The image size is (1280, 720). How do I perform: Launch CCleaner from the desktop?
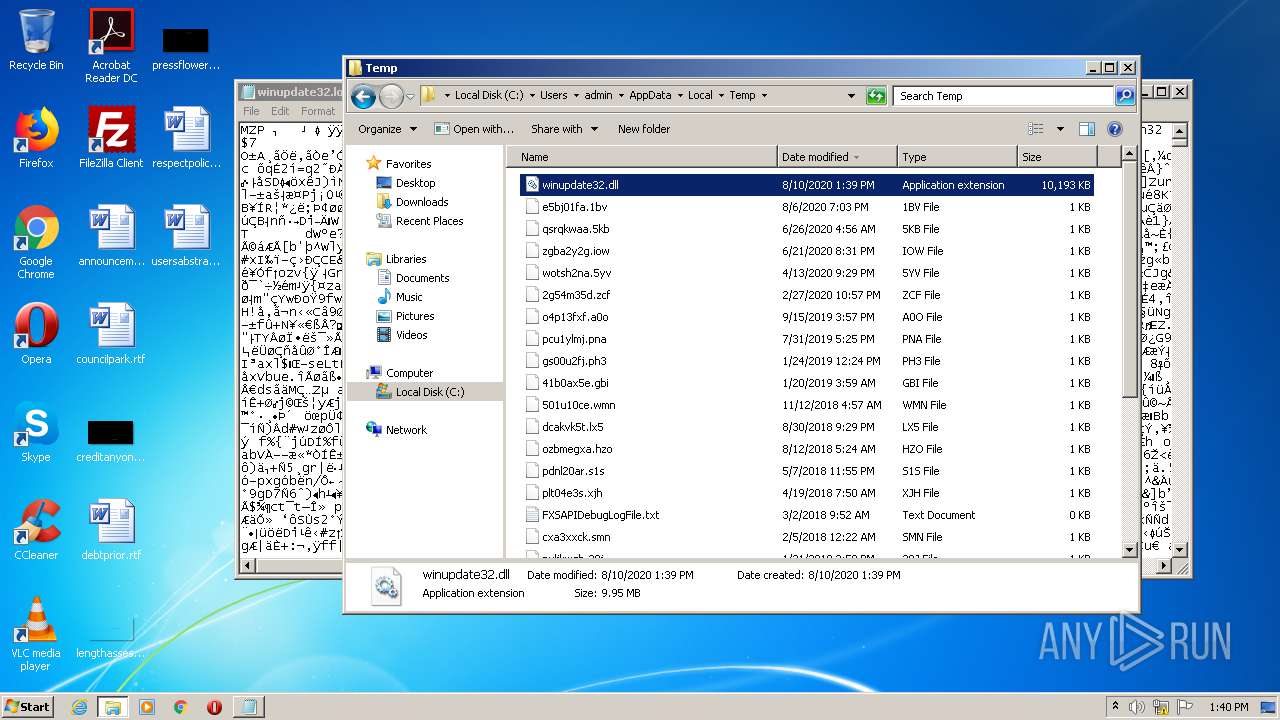[x=36, y=530]
